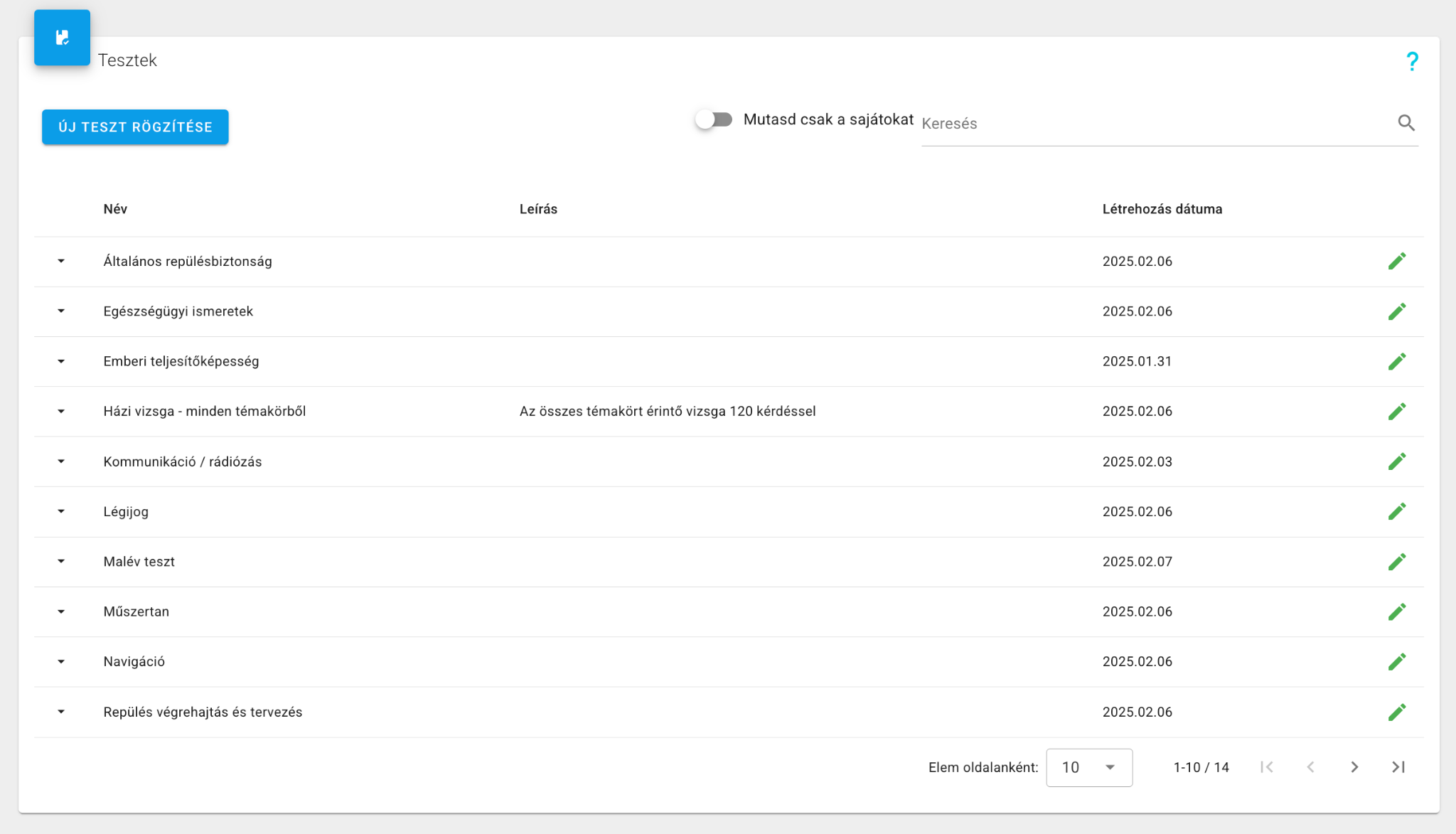Open the help question mark icon
The image size is (1456, 834).
point(1412,61)
